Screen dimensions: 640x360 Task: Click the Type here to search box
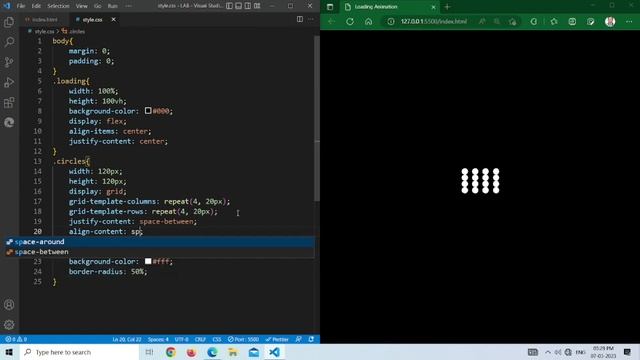pos(80,352)
